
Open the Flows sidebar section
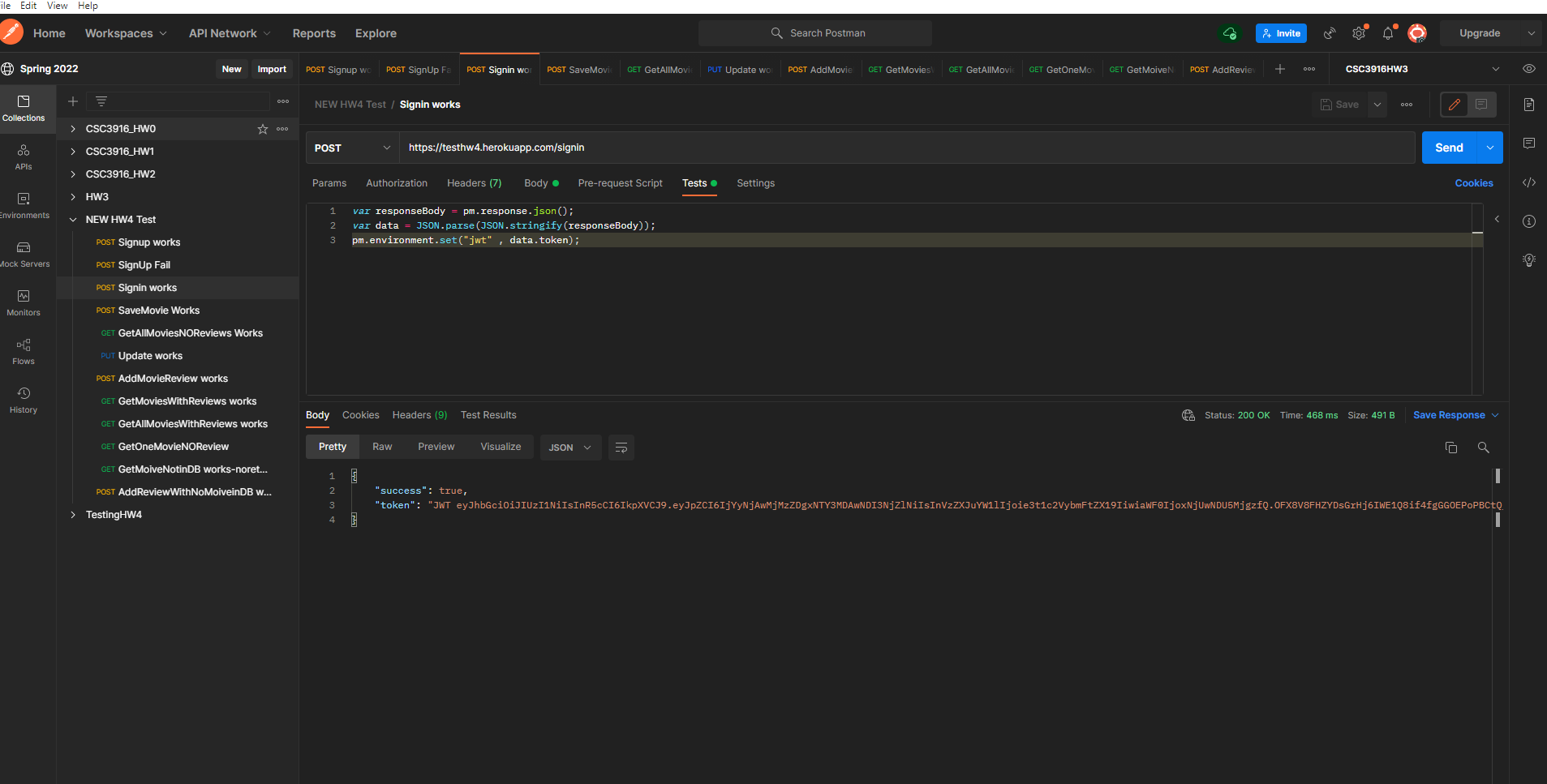(23, 350)
